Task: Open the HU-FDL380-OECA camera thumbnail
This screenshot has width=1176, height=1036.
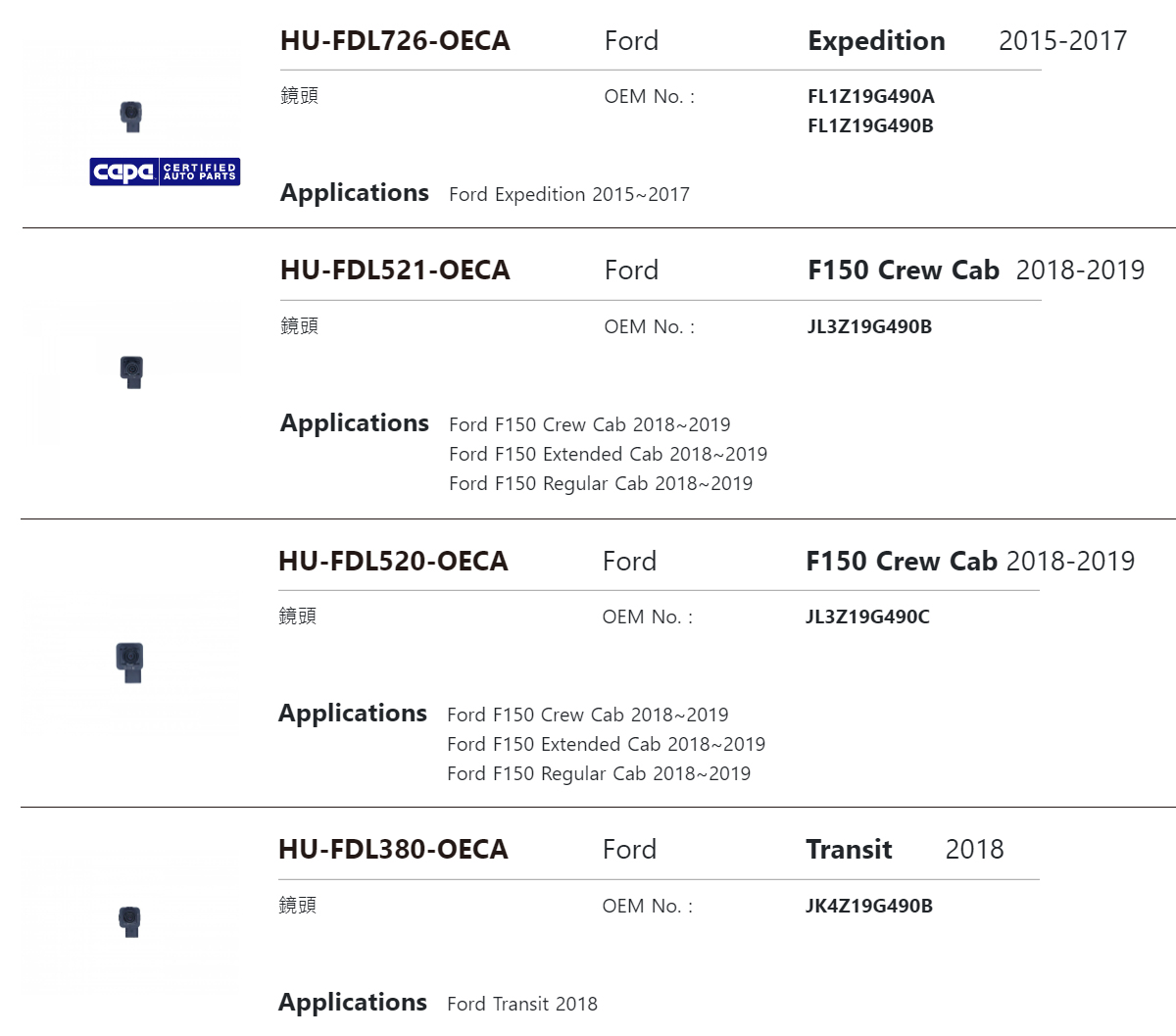Action: pos(129,921)
